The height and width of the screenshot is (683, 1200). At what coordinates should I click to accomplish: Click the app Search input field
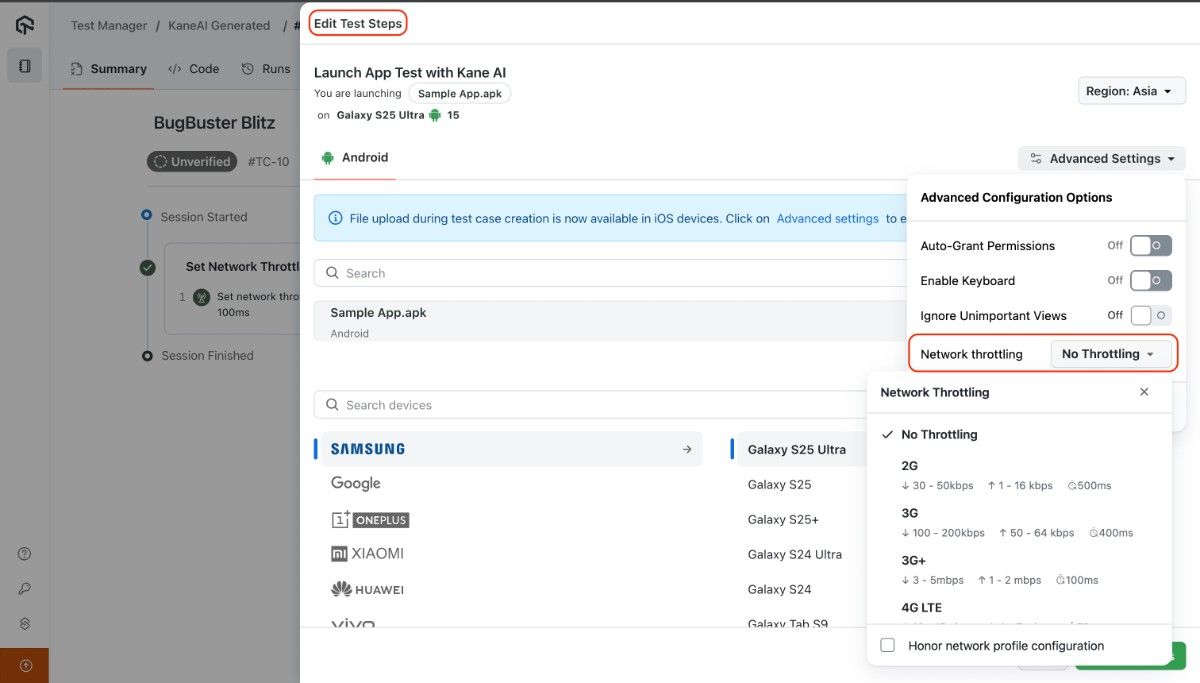point(610,273)
